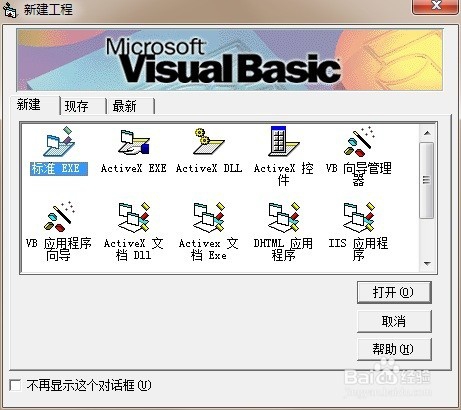Viewport: 461px width, 410px height.
Task: Click the IIS 应用程序 label text
Action: [x=359, y=249]
